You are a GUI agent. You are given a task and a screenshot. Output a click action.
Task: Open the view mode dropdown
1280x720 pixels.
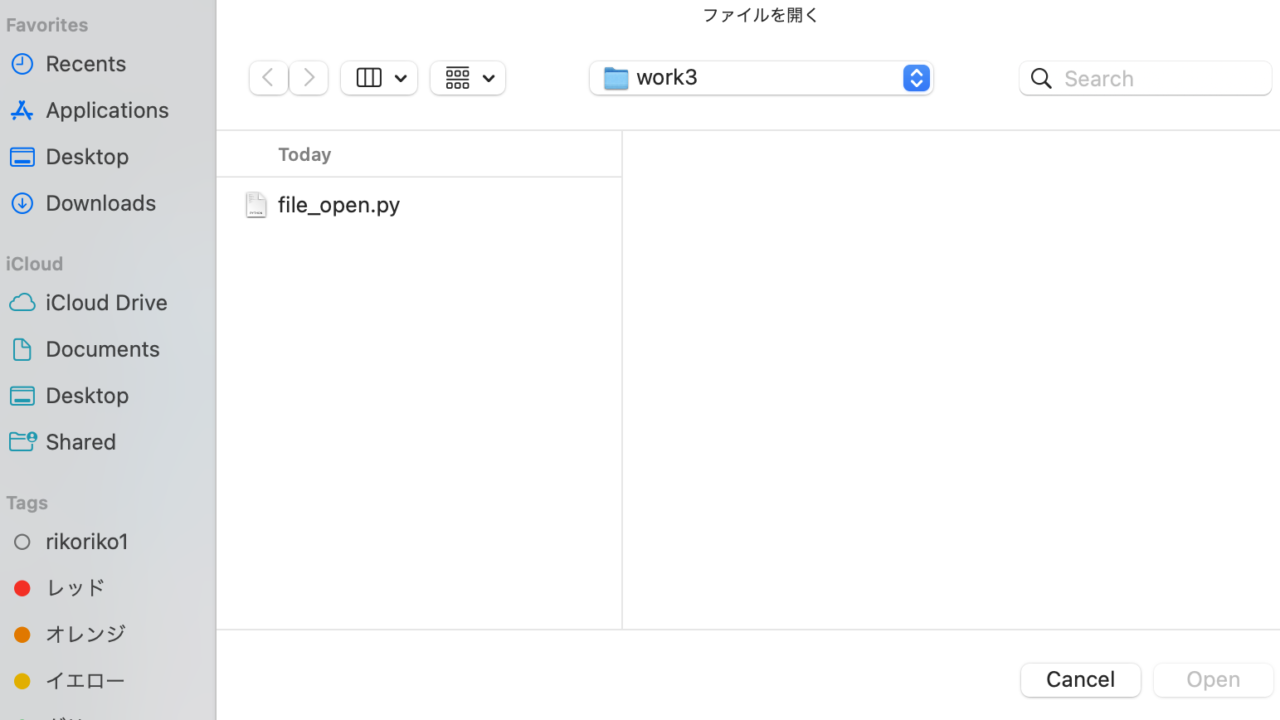(379, 77)
